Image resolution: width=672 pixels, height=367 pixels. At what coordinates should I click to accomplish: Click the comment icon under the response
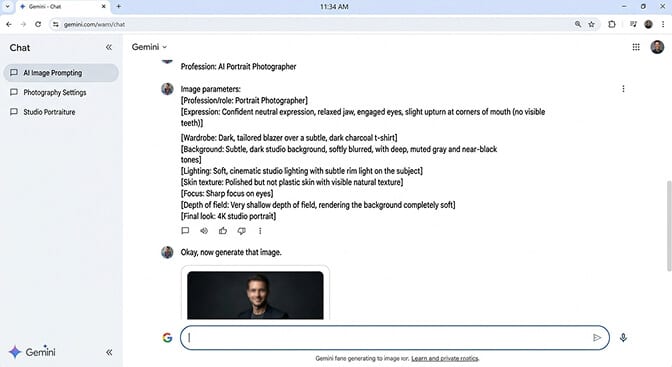pos(185,231)
